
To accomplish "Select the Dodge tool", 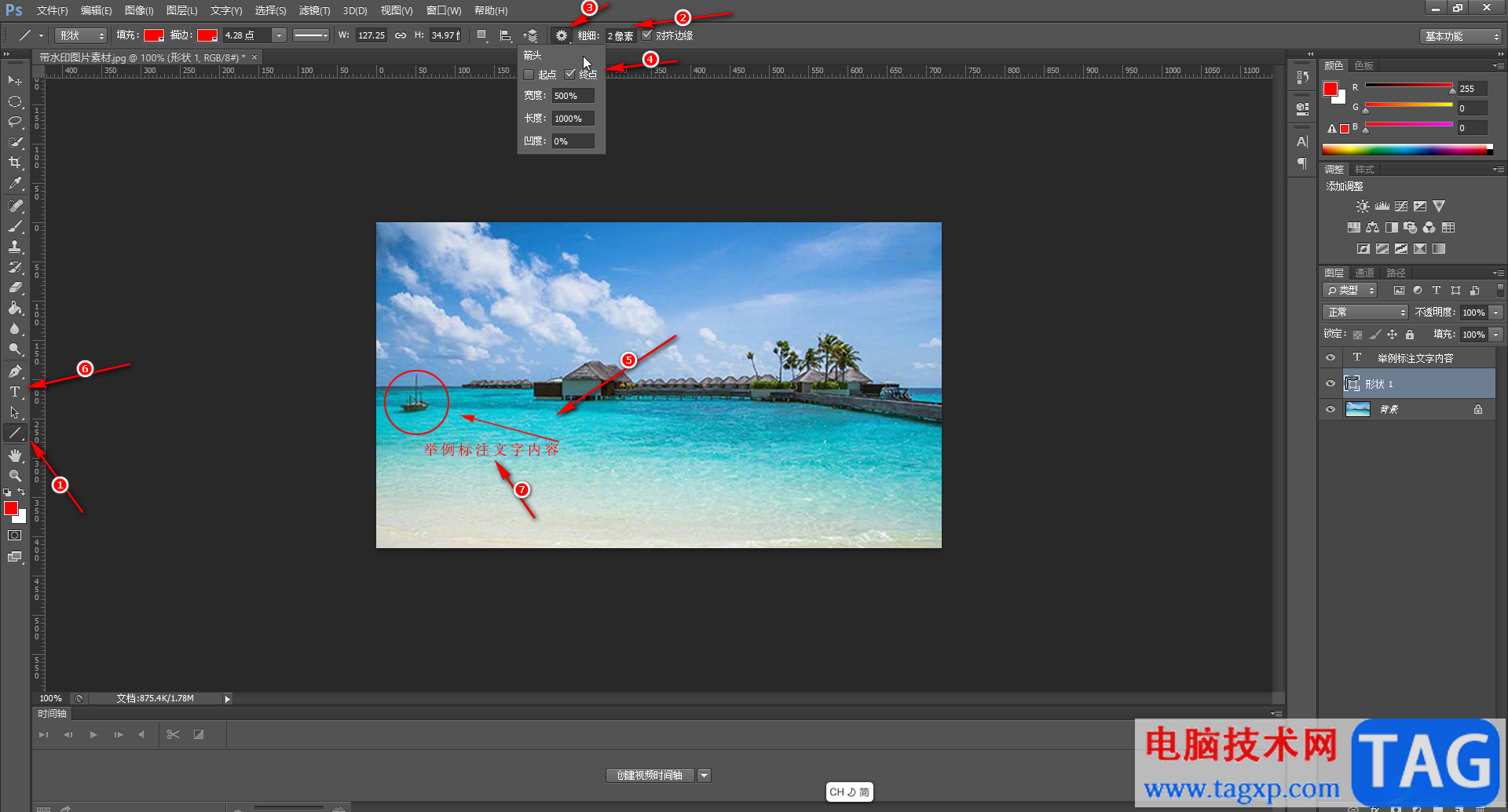I will pyautogui.click(x=15, y=349).
